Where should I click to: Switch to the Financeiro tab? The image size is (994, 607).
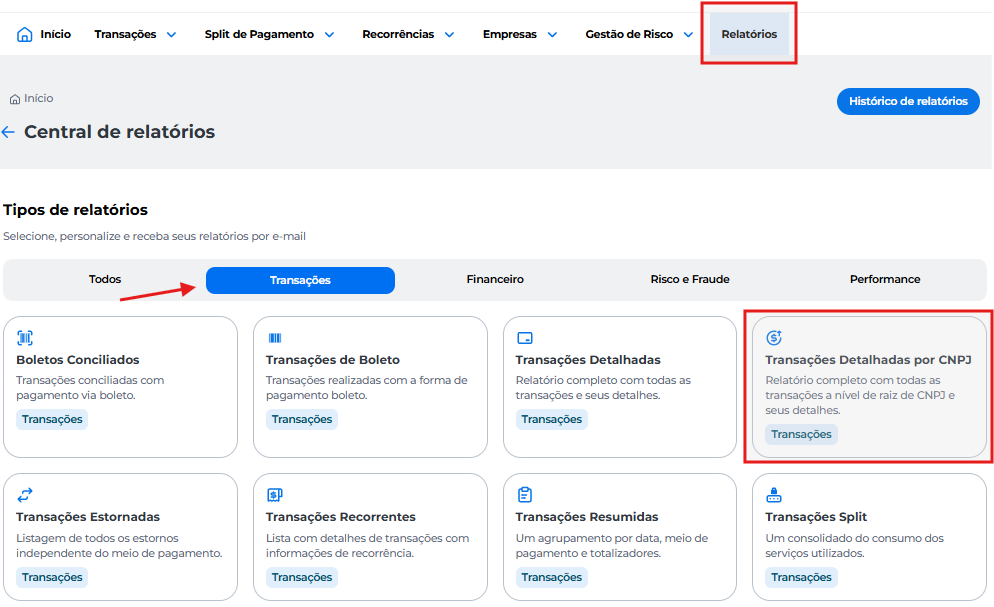495,279
